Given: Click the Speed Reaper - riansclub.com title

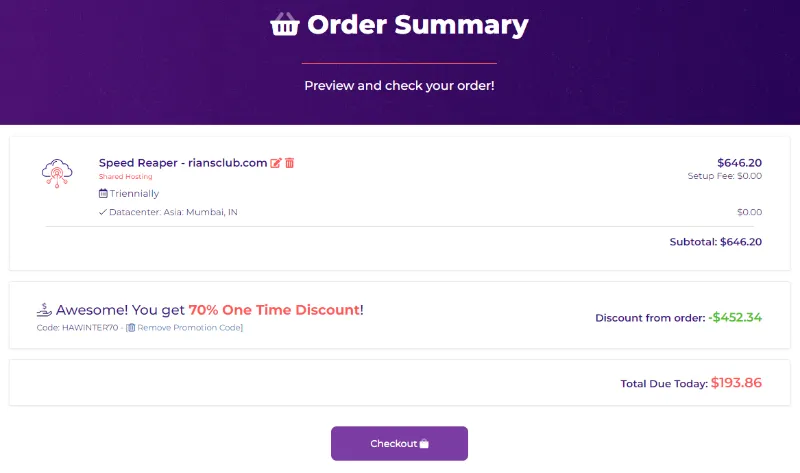Looking at the screenshot, I should click(183, 163).
